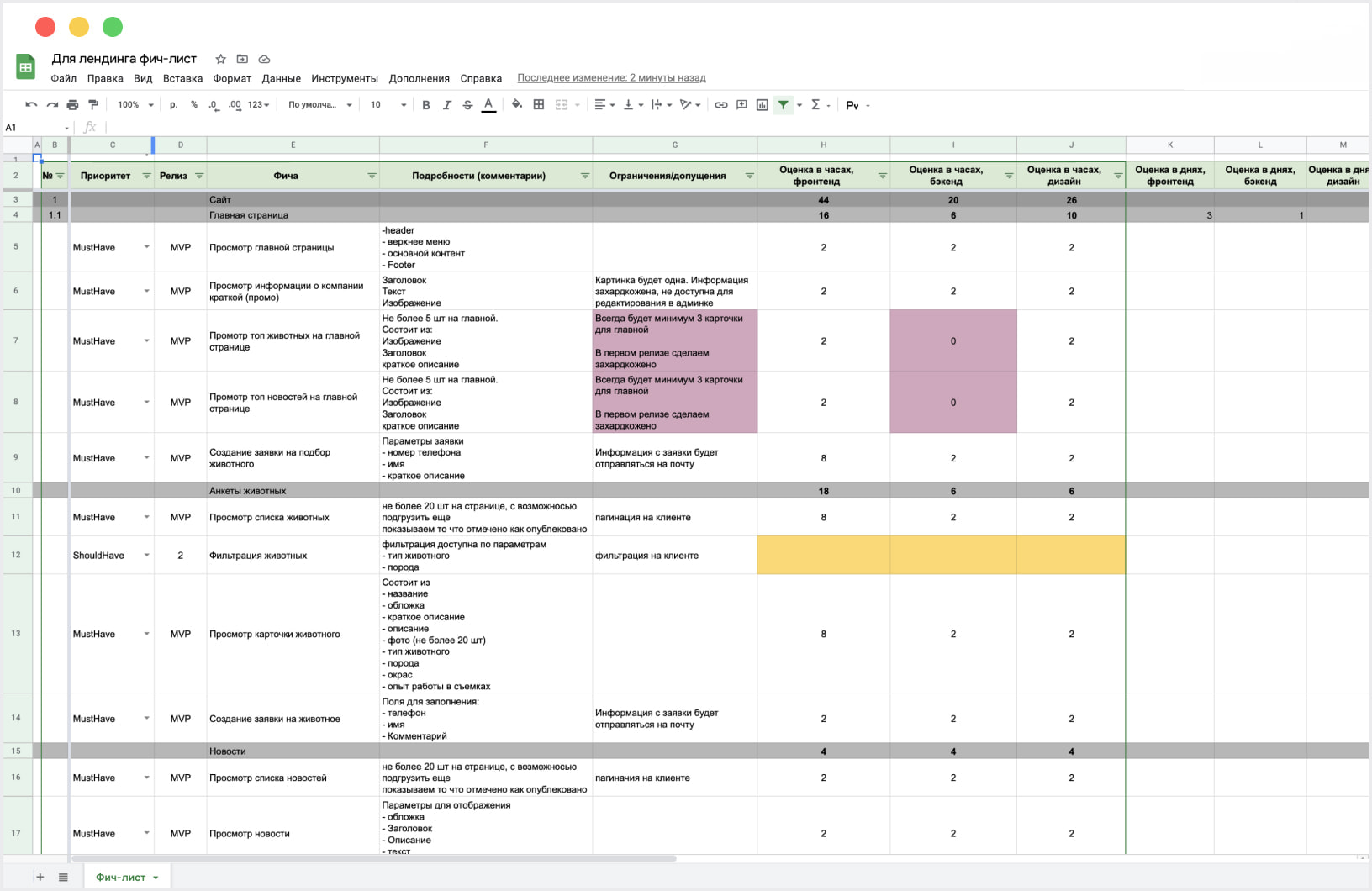Add a comment using the comment icon

tap(741, 105)
